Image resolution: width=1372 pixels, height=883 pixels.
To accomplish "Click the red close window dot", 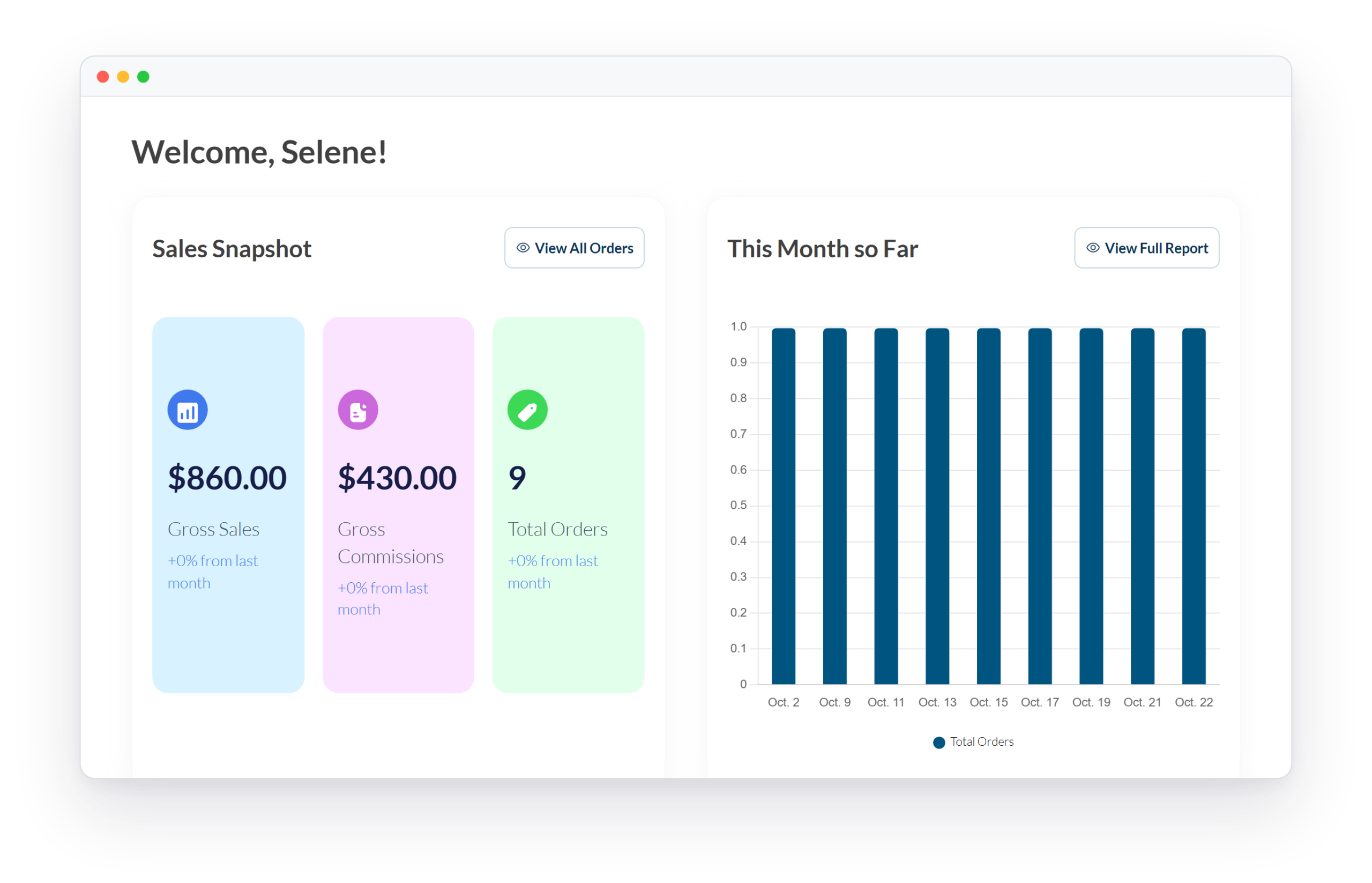I will [103, 77].
